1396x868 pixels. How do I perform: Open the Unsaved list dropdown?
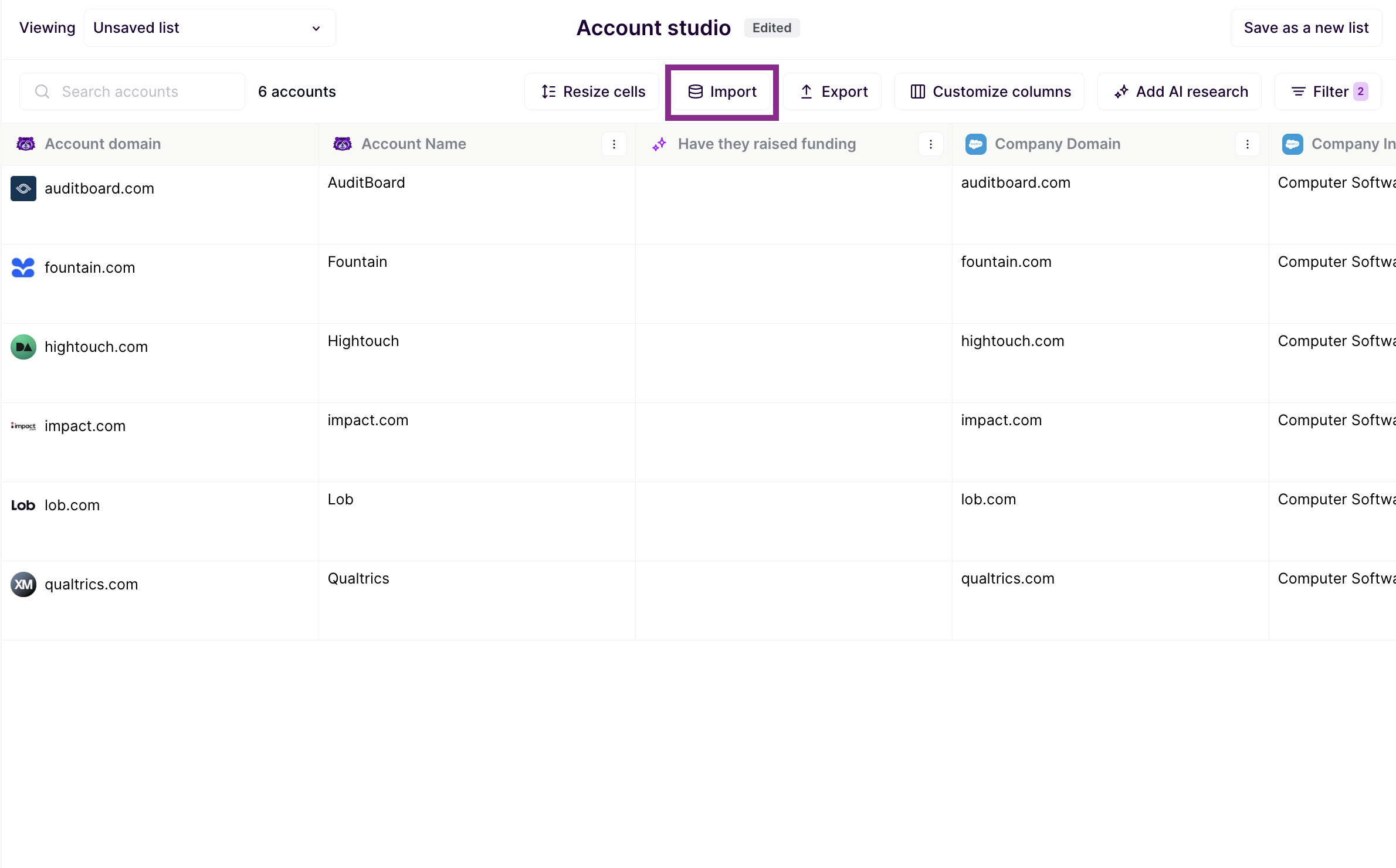[209, 28]
